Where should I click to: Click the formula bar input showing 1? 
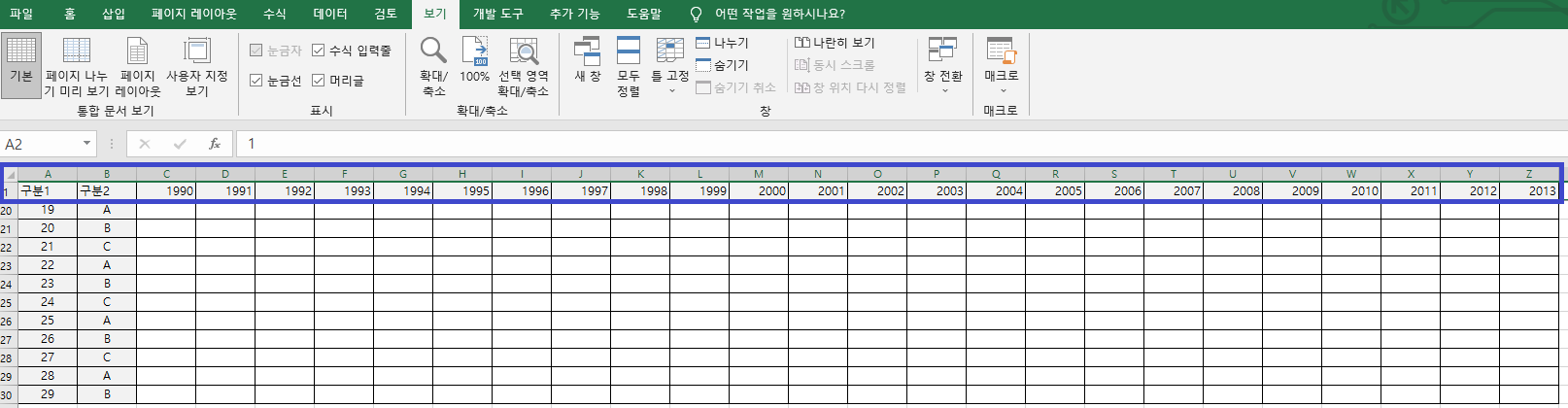pos(900,144)
